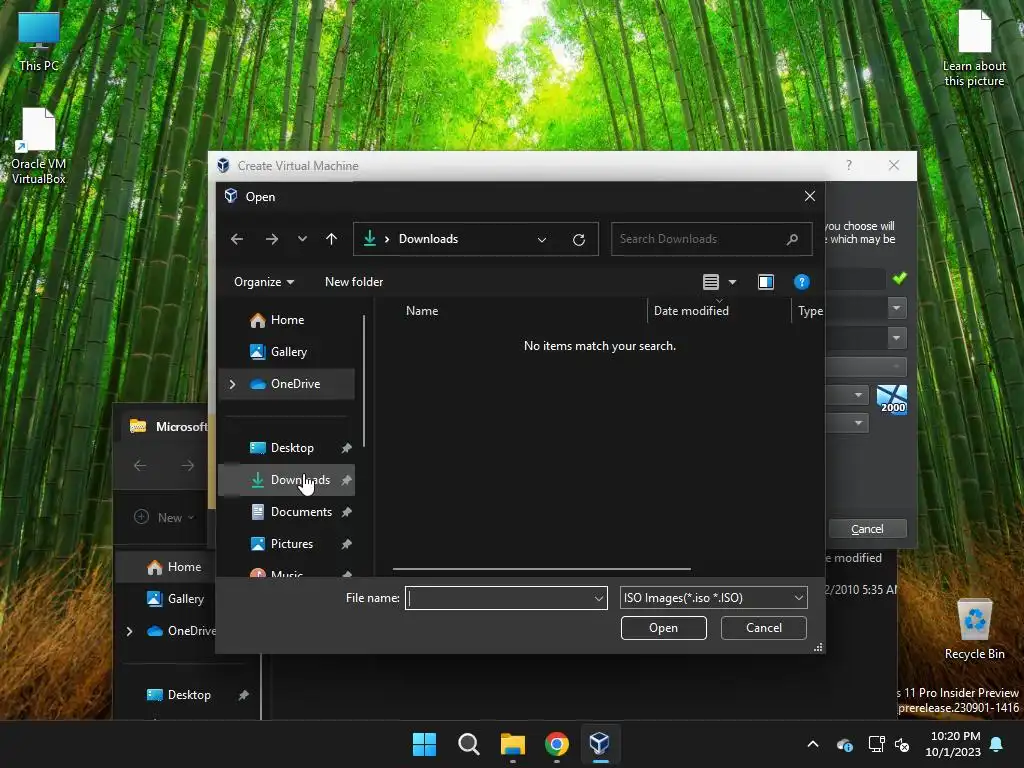The width and height of the screenshot is (1024, 768).
Task: Open notification bell in taskbar
Action: coord(997,744)
